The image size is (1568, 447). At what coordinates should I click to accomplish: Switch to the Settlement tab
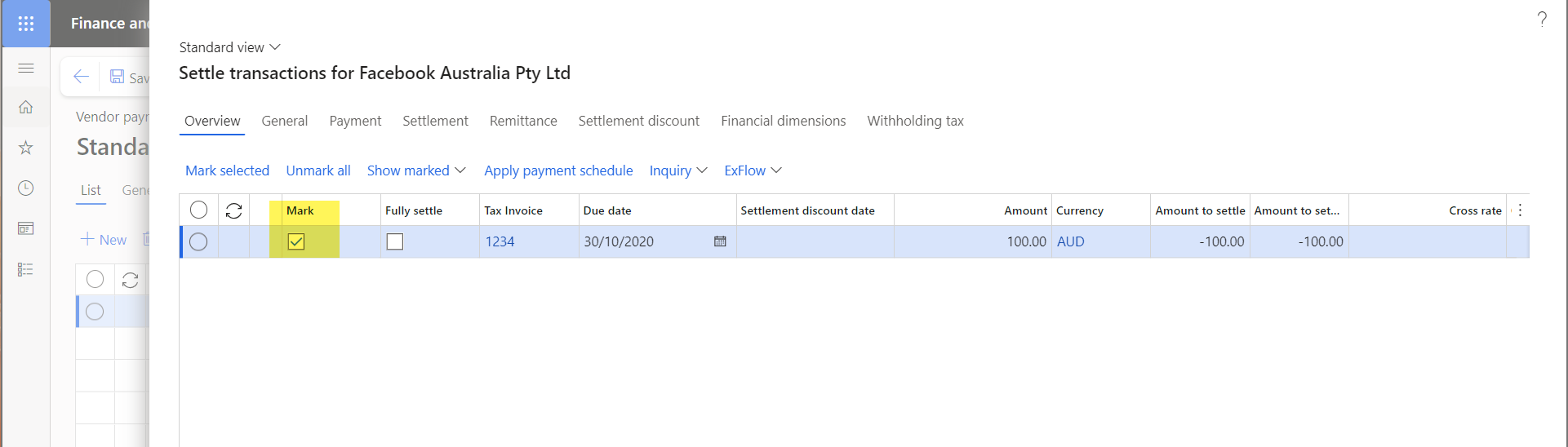(435, 121)
